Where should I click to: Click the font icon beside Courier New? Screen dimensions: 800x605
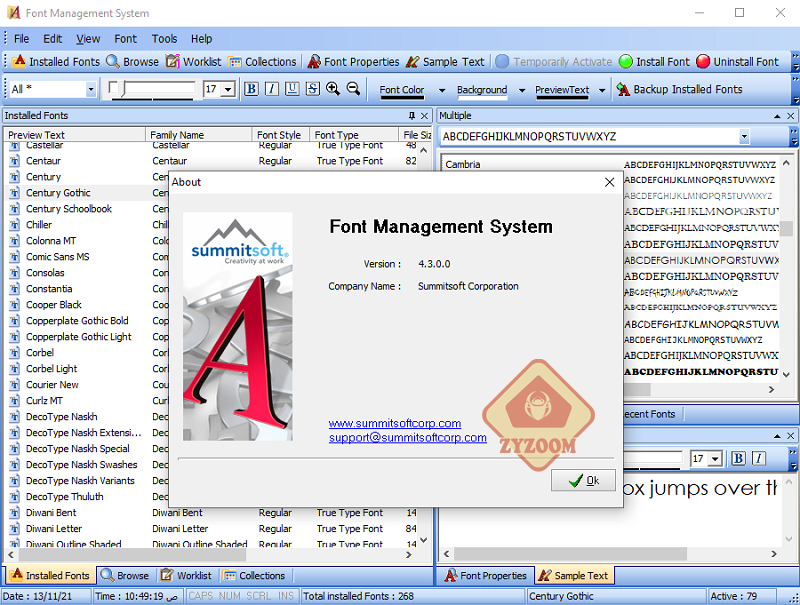pos(15,385)
